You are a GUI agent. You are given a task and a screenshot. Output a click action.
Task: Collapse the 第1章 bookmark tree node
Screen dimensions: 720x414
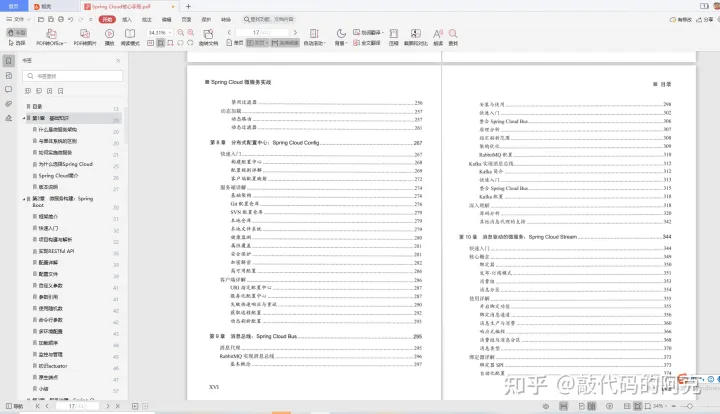[24, 118]
